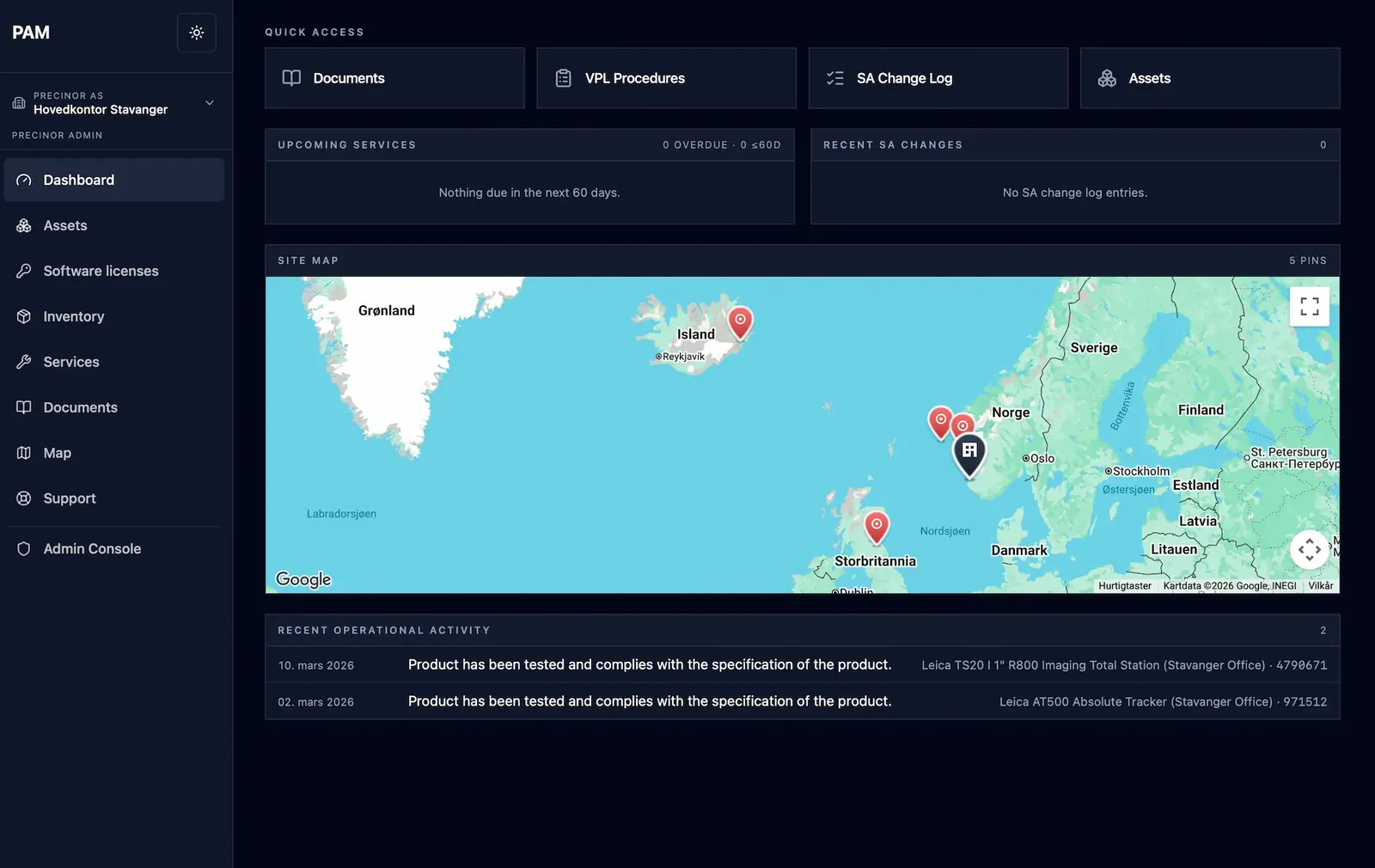Select the red pin over Storbritannia
This screenshot has height=868, width=1375.
click(877, 528)
